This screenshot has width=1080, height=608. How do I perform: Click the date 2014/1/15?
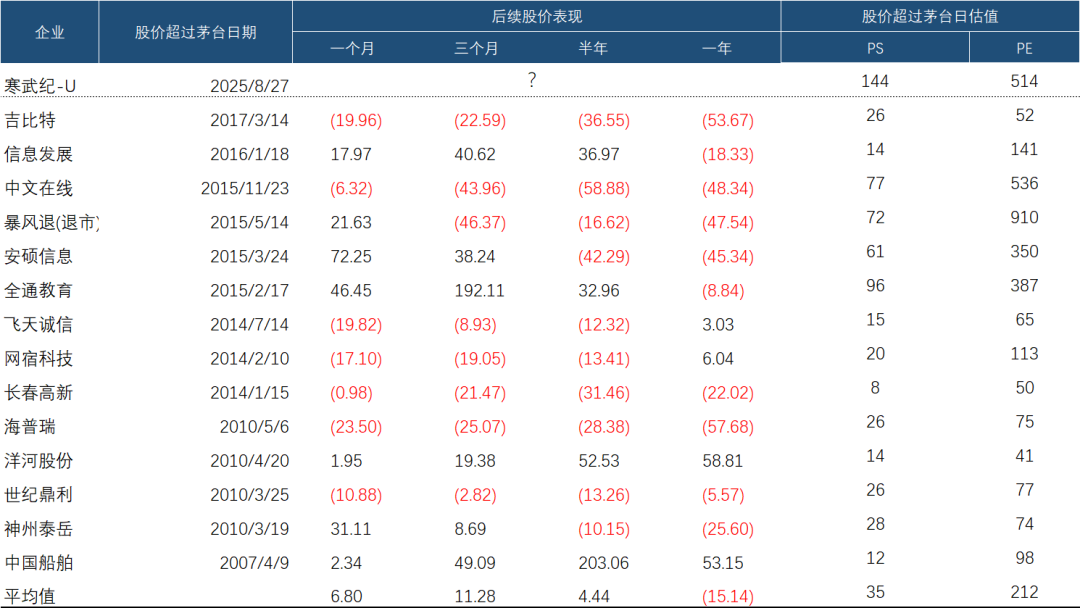249,392
